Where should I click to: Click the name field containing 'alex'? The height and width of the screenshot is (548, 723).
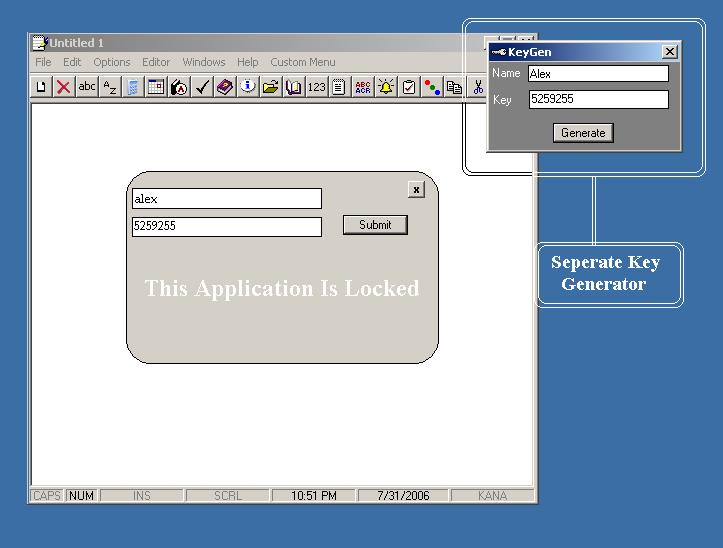coord(226,199)
